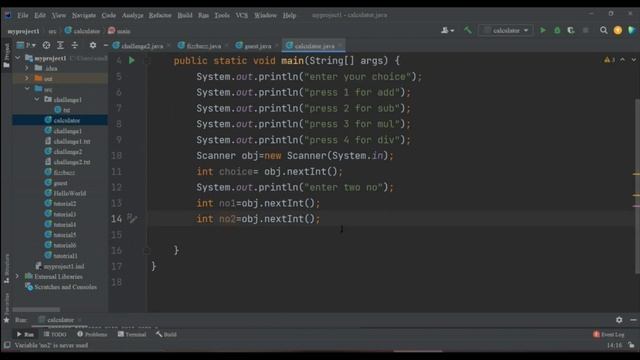Screen dimensions: 640x360
Task: Open the File menu
Action: (22, 15)
